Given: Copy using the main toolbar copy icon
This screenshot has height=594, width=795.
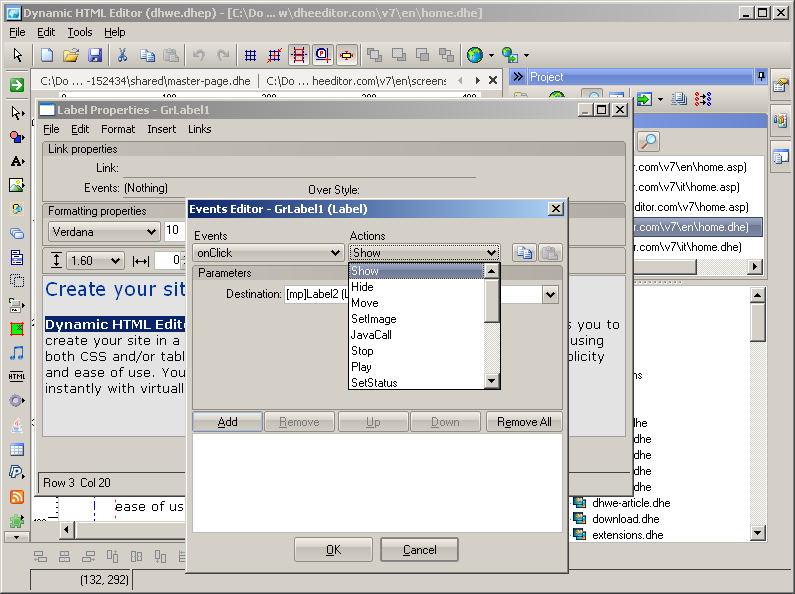Looking at the screenshot, I should (147, 55).
